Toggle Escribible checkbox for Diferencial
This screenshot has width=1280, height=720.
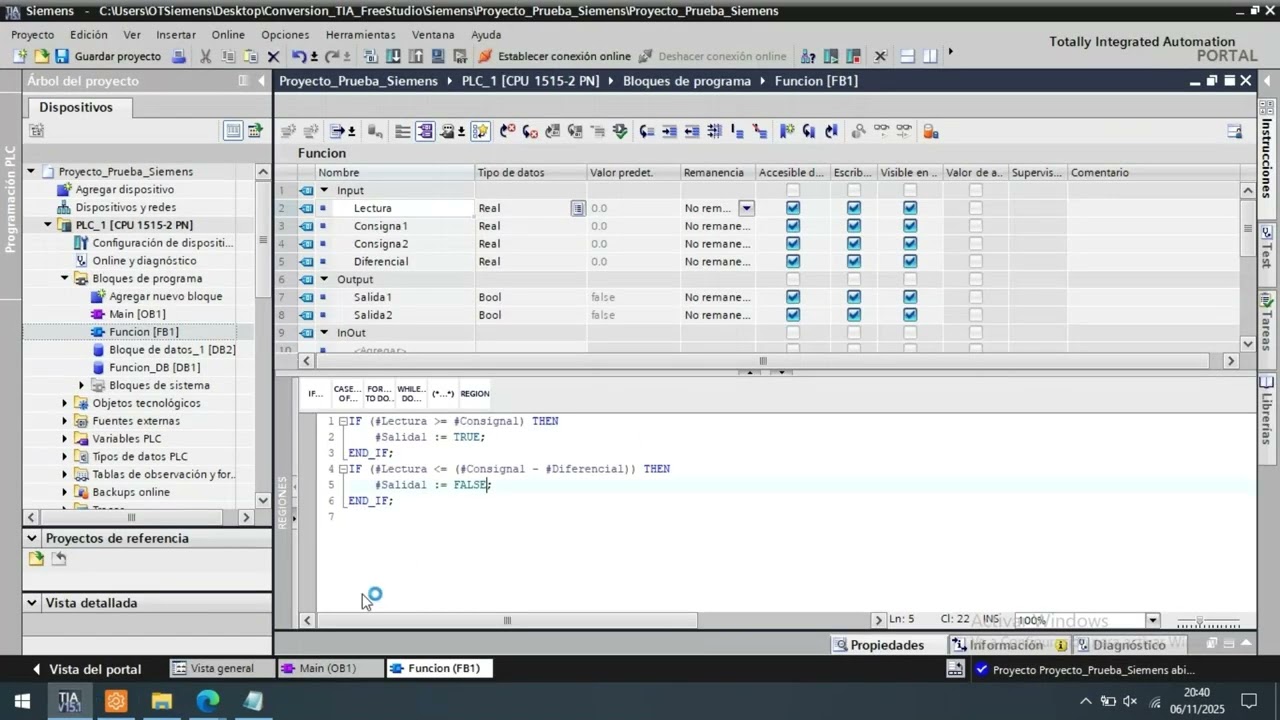tap(854, 262)
